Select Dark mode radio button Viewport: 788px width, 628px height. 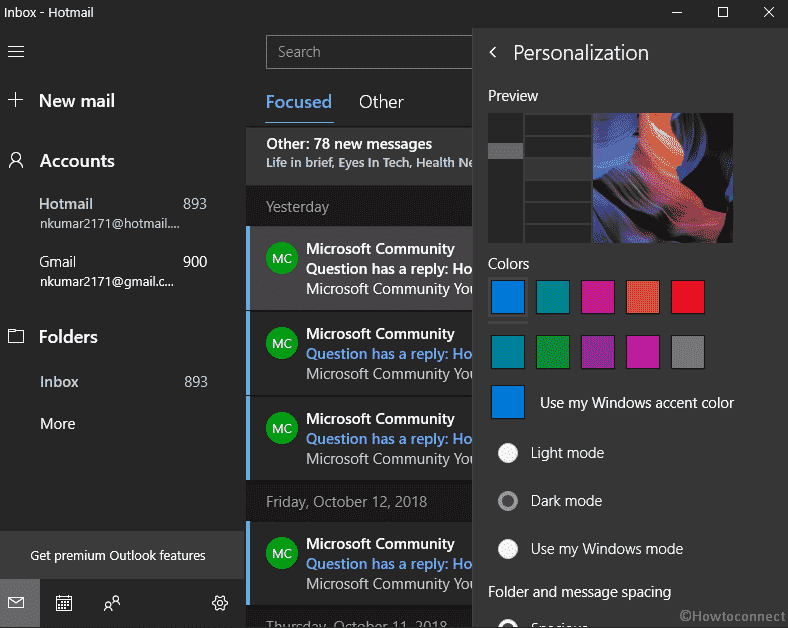[x=508, y=501]
